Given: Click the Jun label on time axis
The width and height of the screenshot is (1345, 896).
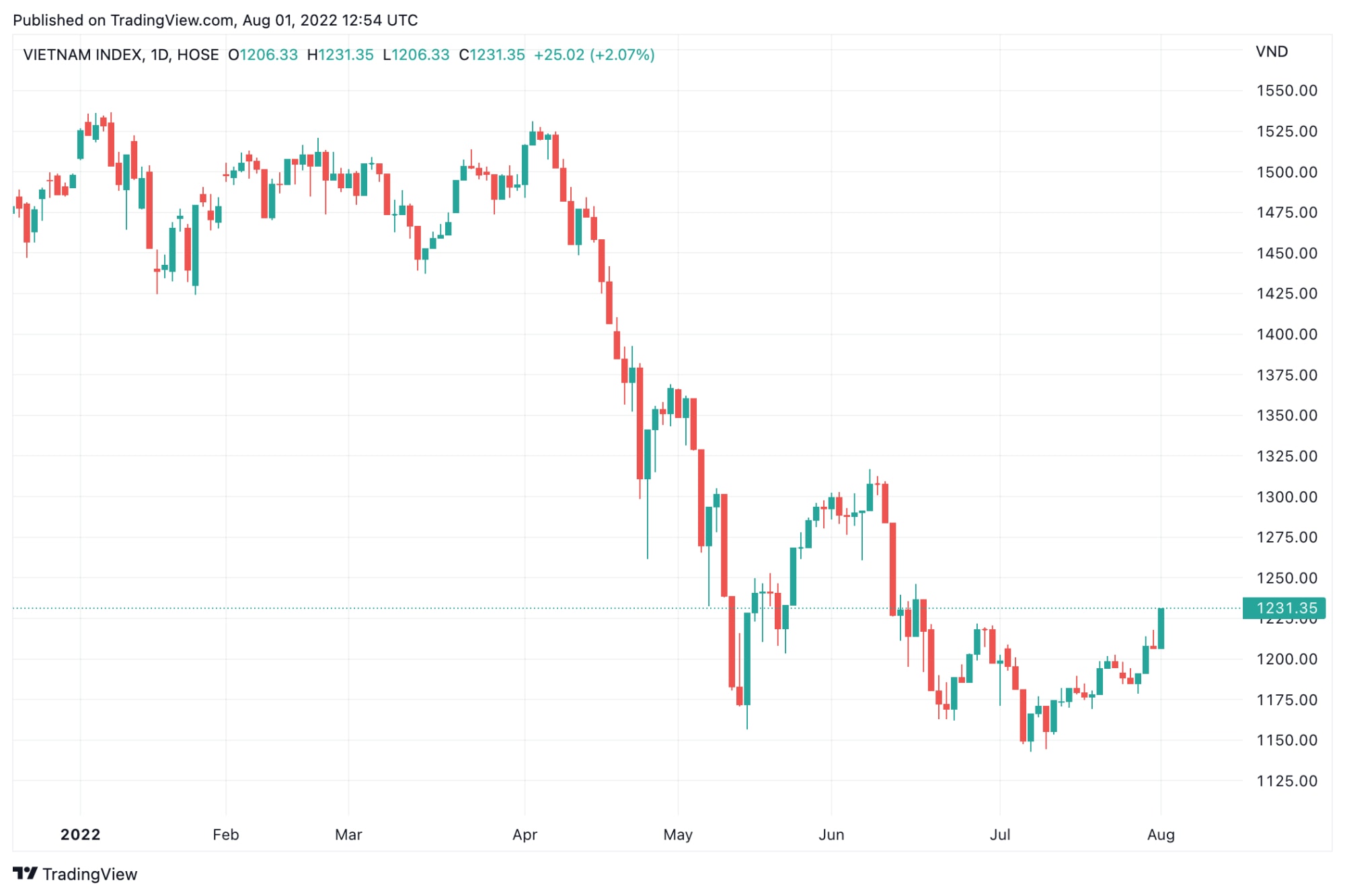Looking at the screenshot, I should (831, 835).
